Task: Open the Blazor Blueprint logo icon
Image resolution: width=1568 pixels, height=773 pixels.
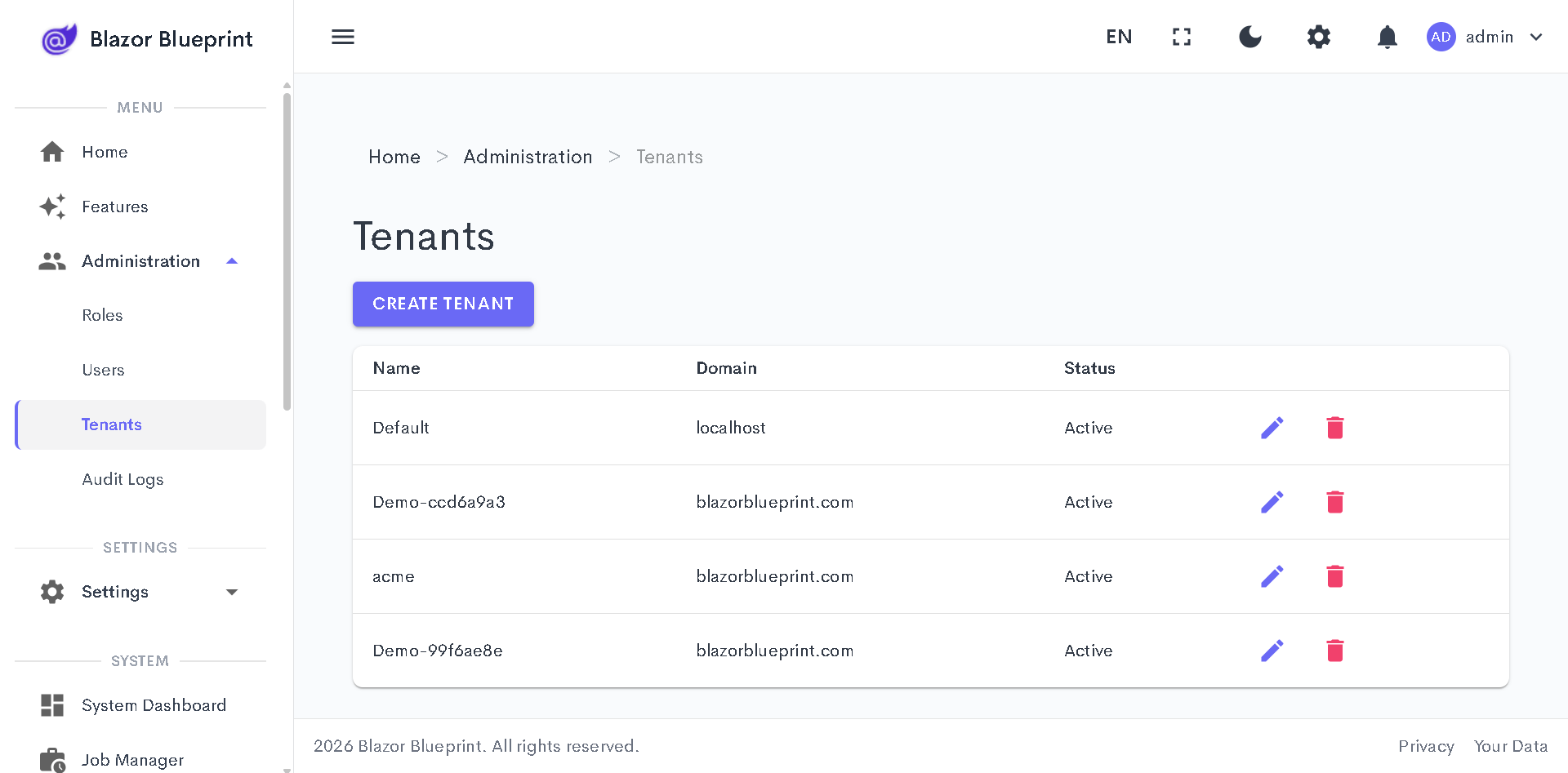Action: 58,38
